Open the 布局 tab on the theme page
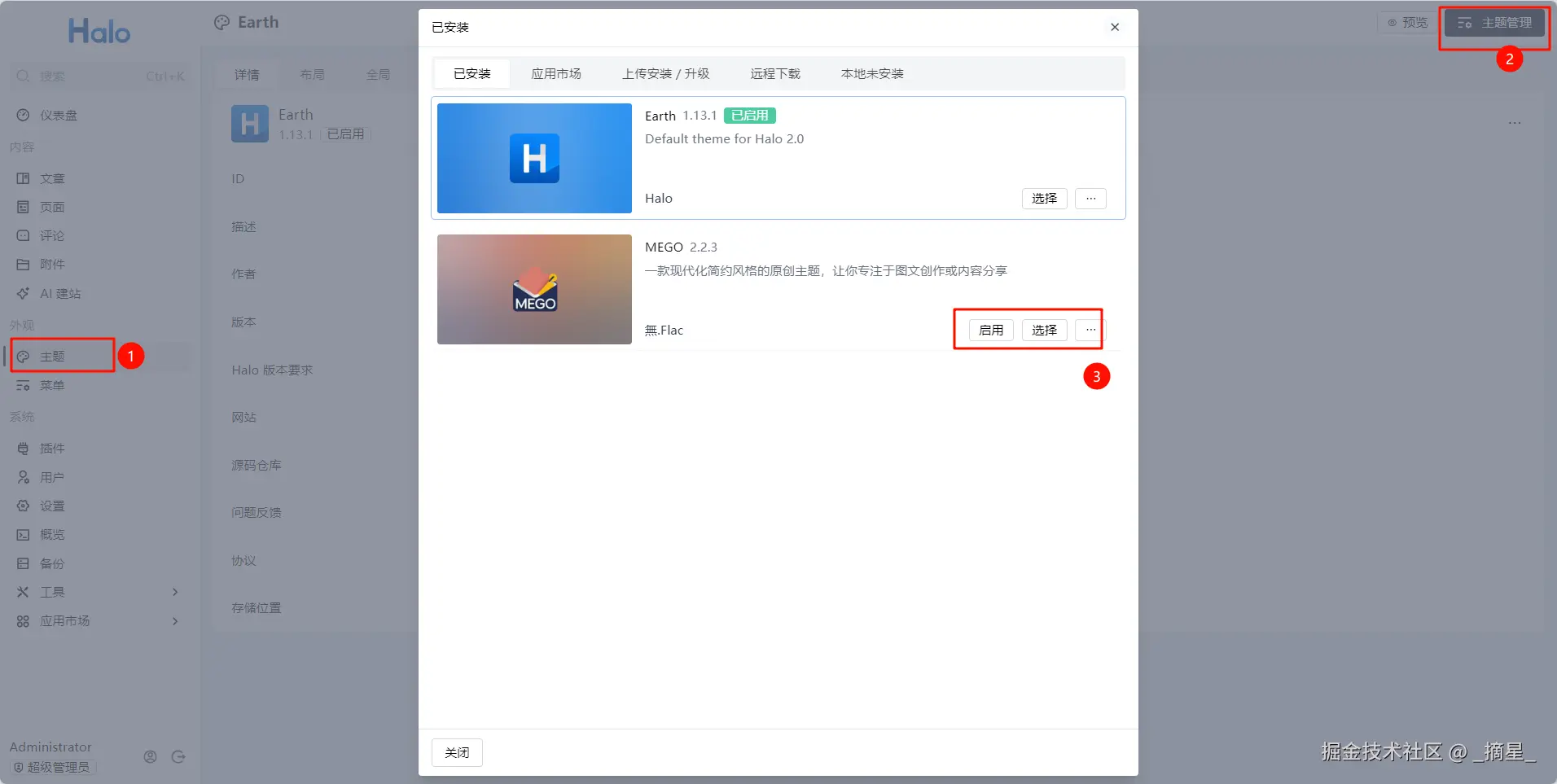 coord(312,75)
